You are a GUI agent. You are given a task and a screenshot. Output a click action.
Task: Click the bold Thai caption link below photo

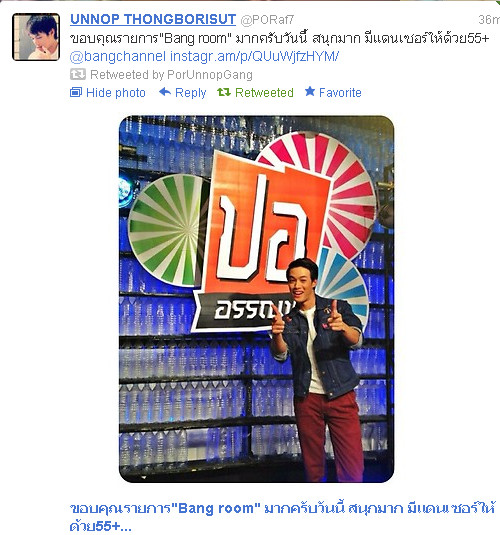(282, 517)
